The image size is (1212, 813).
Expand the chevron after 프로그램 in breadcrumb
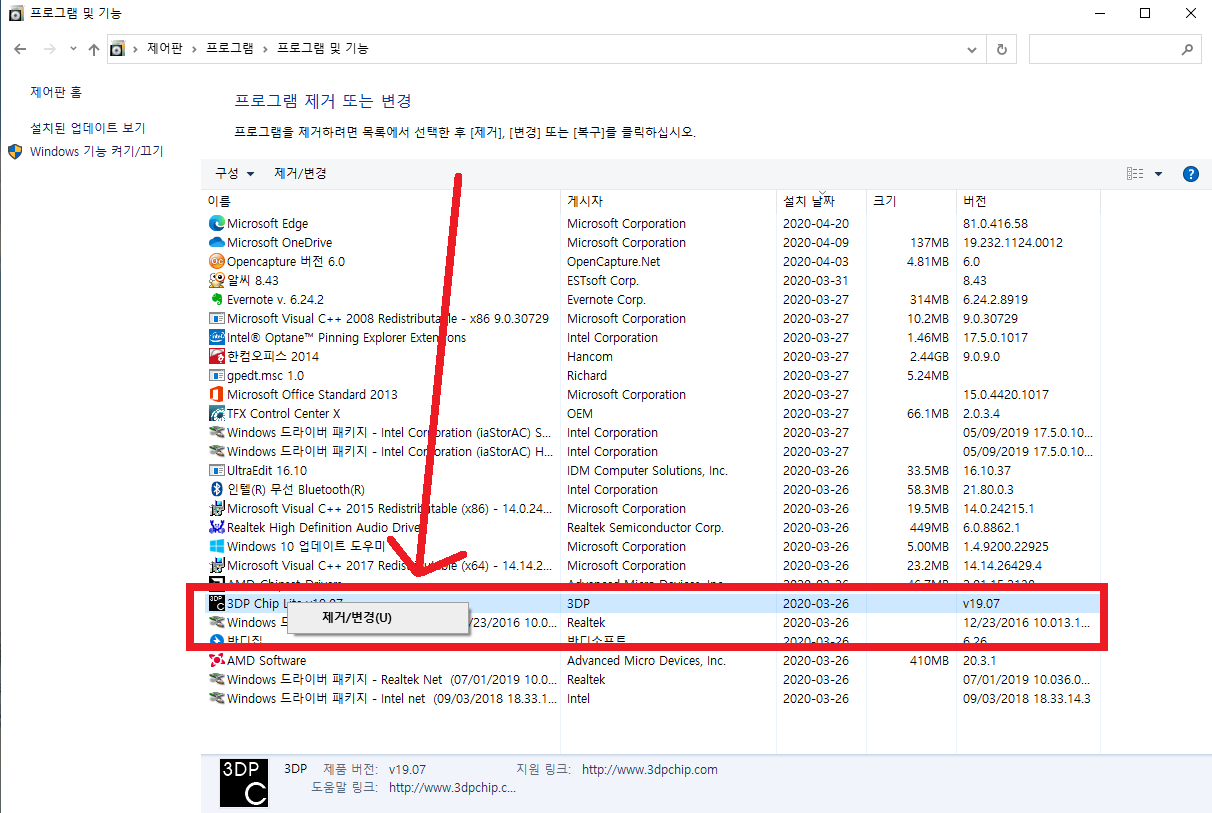click(265, 49)
